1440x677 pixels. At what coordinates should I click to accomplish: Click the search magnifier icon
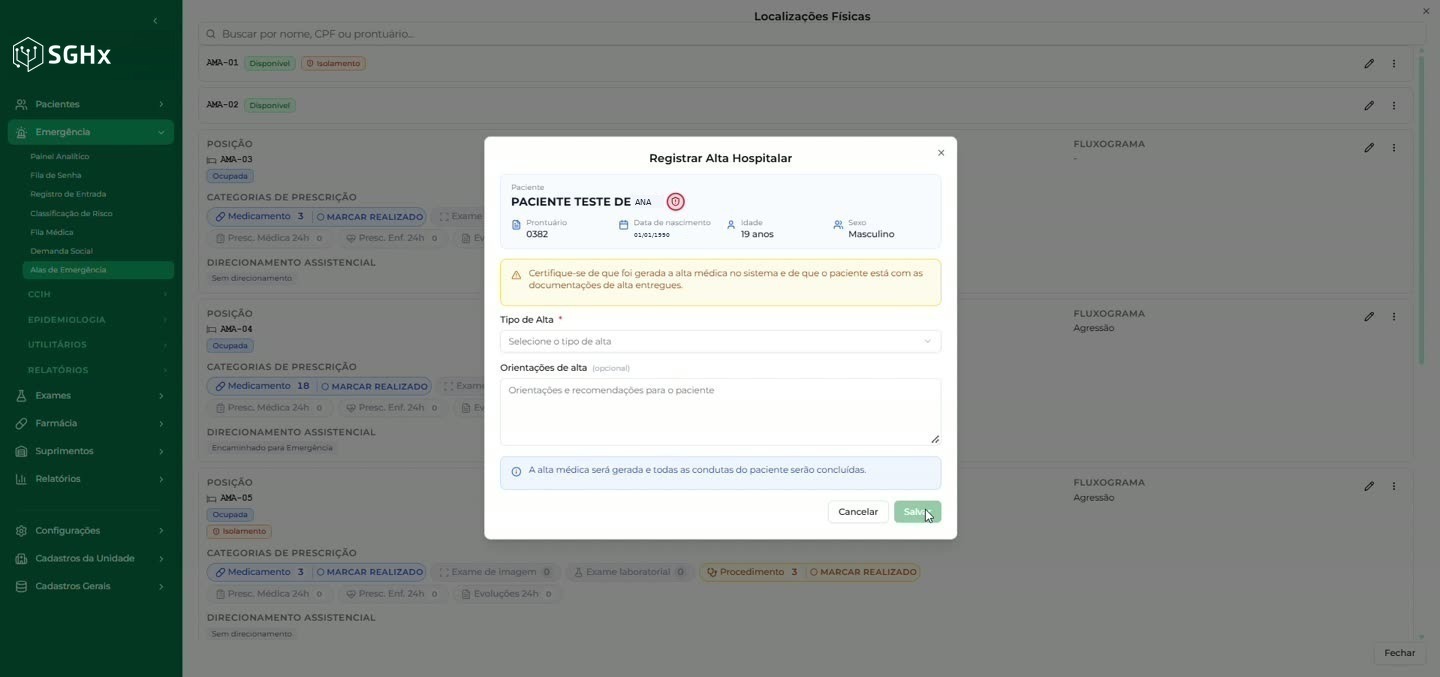coord(211,34)
